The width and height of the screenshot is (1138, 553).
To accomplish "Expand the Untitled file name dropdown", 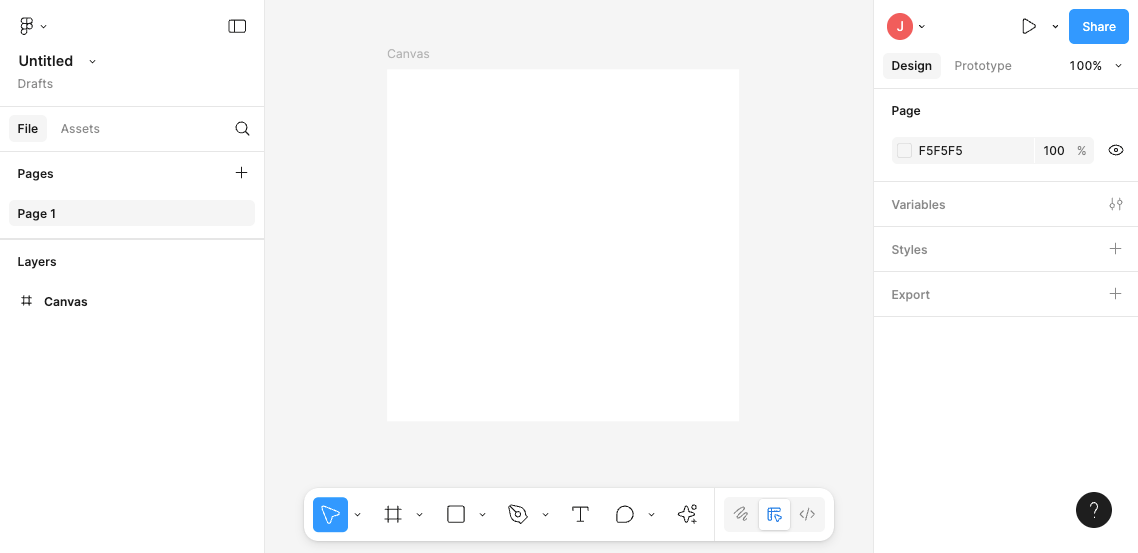I will [x=92, y=62].
